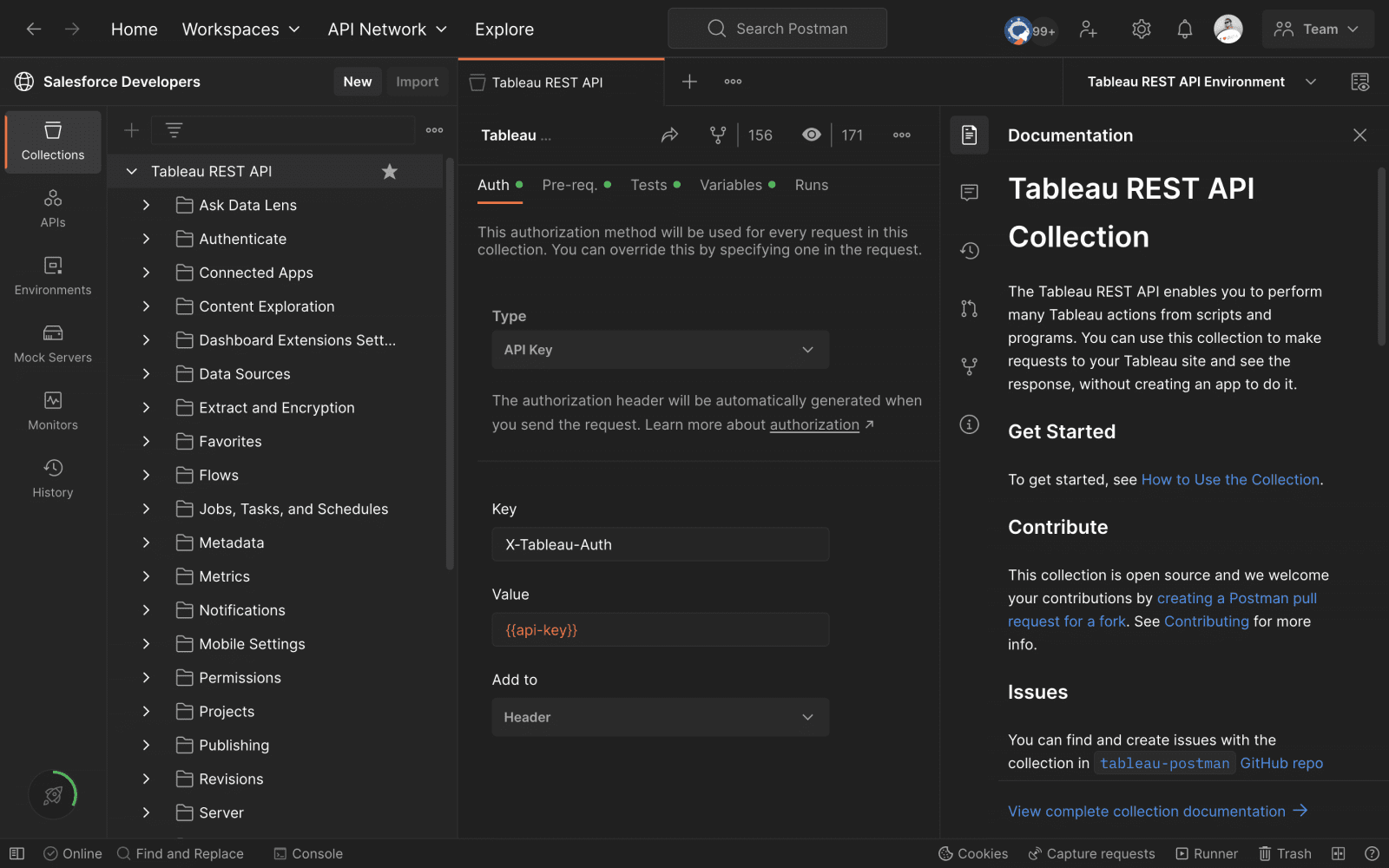Switch to the Runs tab

point(812,185)
